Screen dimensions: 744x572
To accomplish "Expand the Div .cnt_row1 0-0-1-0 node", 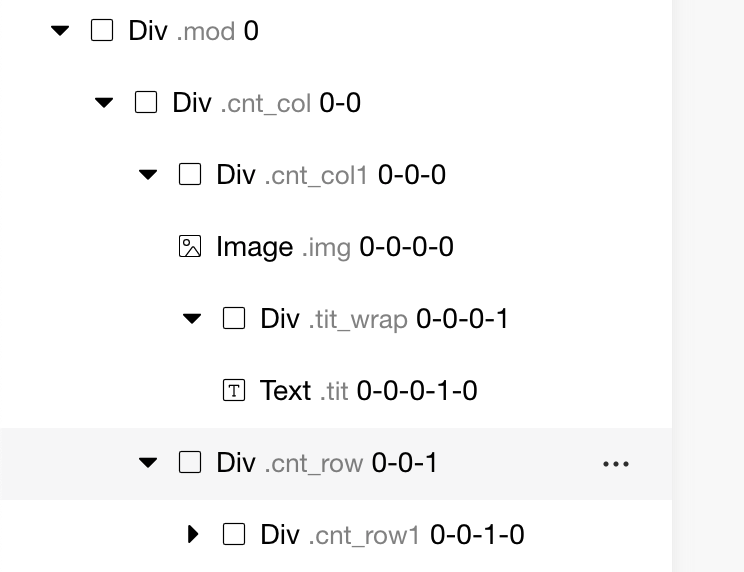I will tap(193, 535).
